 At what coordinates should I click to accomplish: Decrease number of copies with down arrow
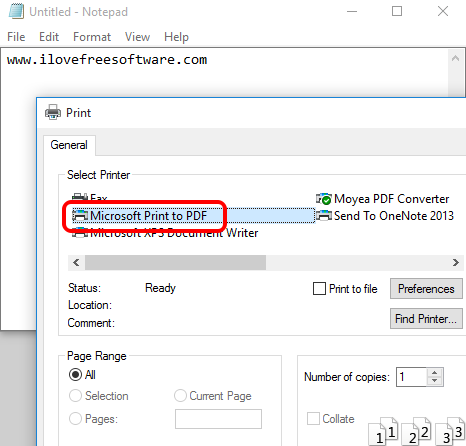(434, 381)
